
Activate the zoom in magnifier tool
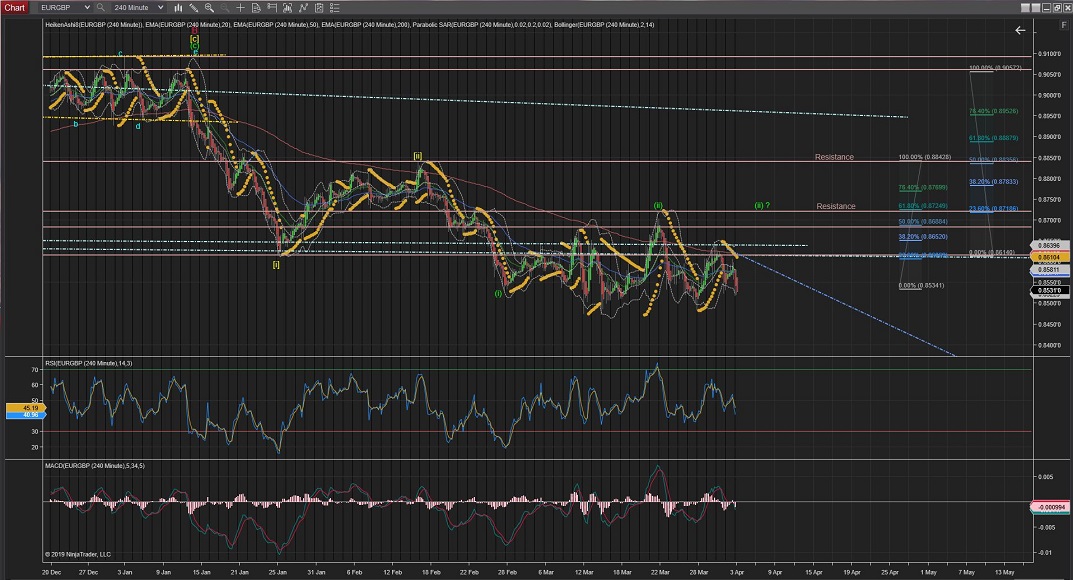point(209,8)
